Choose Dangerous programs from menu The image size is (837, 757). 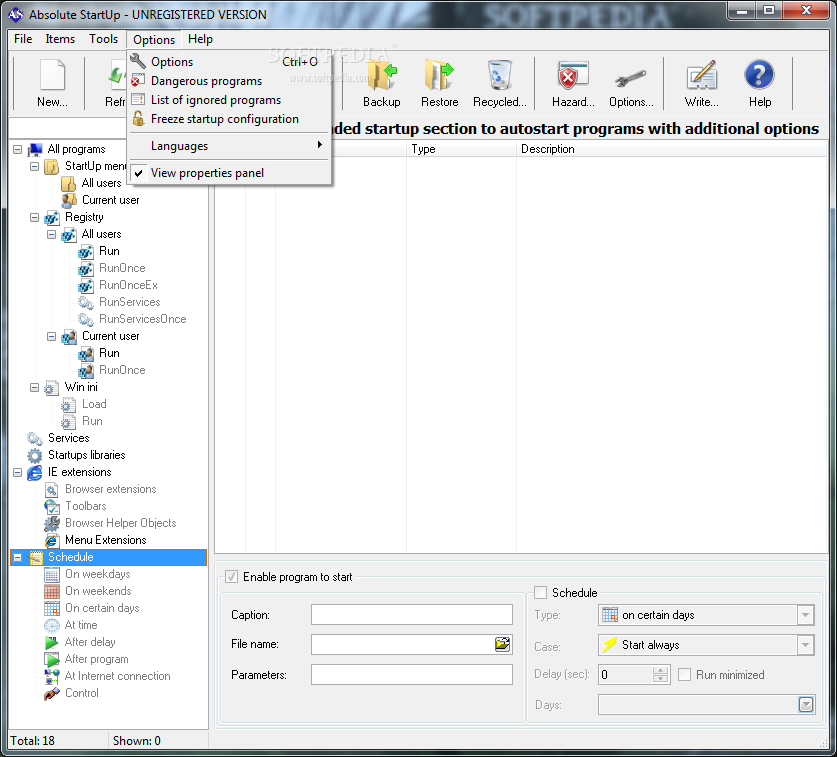pyautogui.click(x=230, y=81)
